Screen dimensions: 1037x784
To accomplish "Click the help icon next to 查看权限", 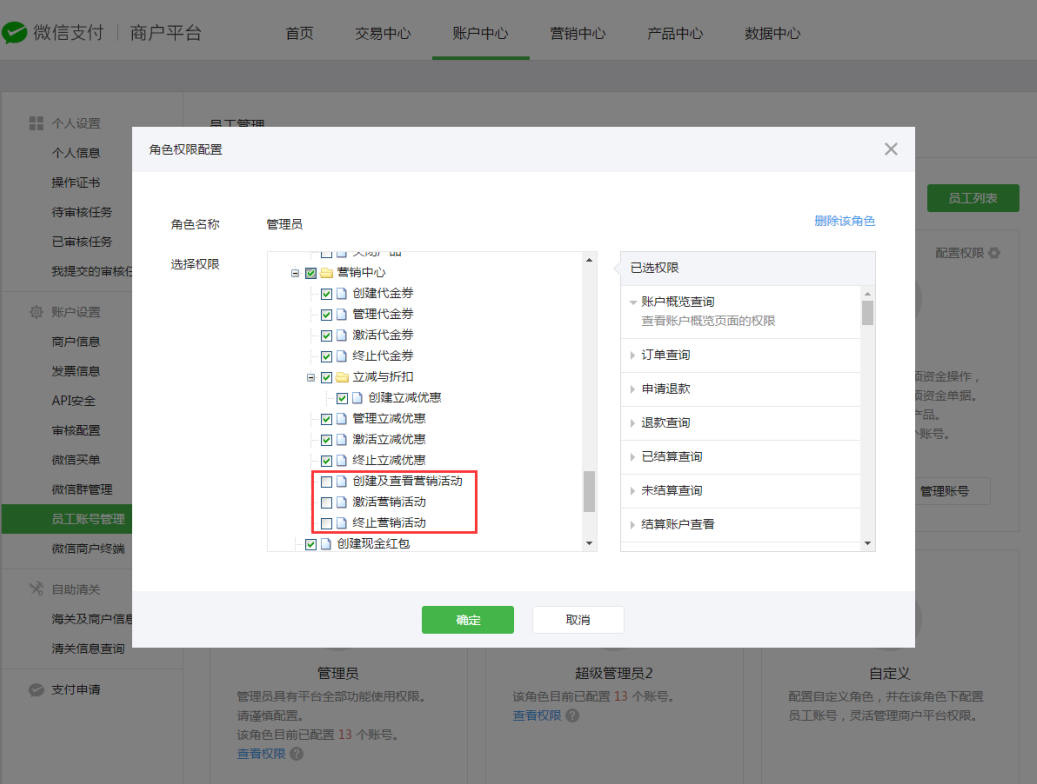I will tap(572, 715).
